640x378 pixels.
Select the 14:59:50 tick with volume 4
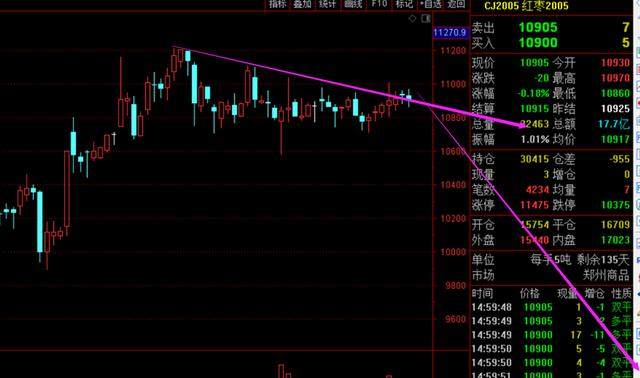click(551, 362)
